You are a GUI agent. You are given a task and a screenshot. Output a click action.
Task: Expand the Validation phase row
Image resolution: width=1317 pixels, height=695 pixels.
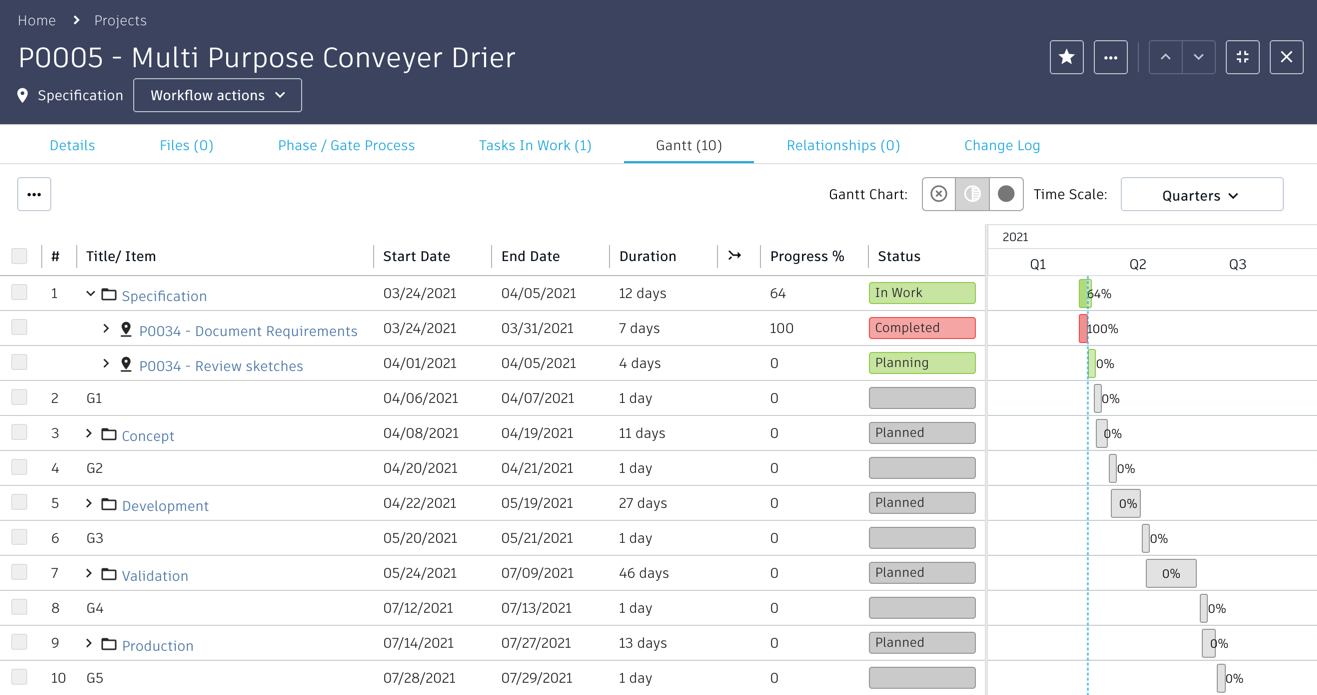(x=89, y=574)
